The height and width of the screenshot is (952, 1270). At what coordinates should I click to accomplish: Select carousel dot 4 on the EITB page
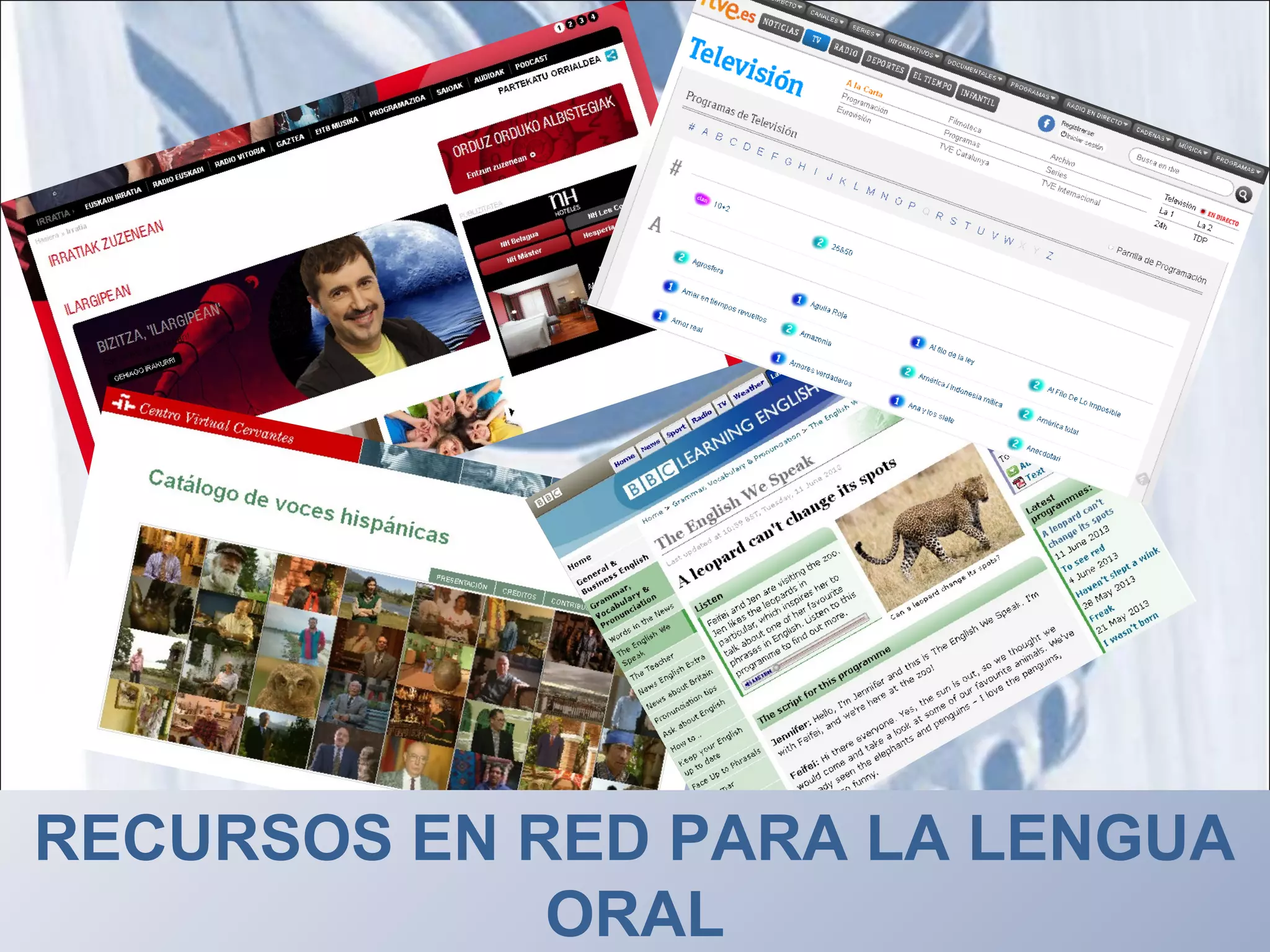pos(593,17)
